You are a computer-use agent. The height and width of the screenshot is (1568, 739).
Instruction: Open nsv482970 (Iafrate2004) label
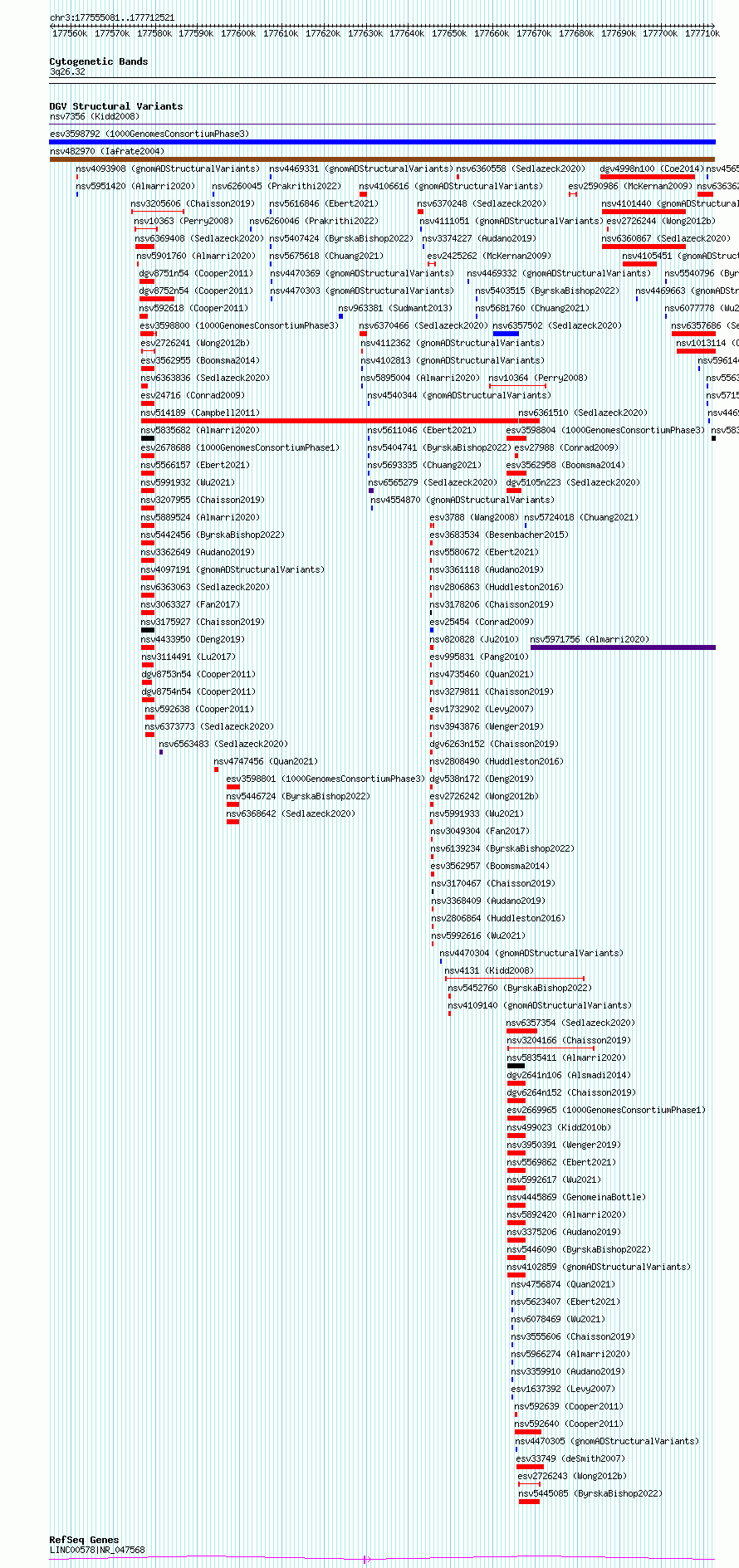tap(107, 151)
